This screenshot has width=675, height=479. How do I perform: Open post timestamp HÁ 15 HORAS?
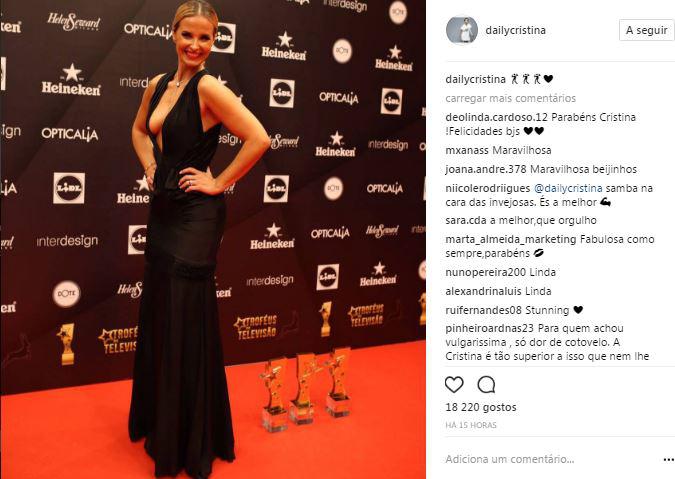click(471, 425)
